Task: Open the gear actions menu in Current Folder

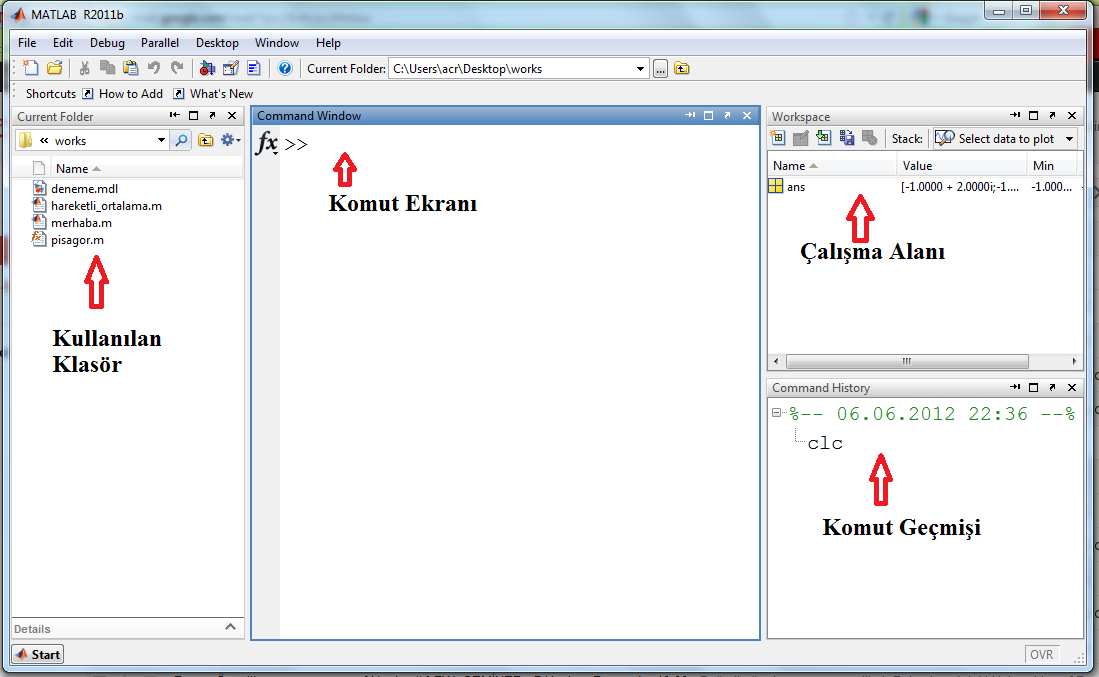Action: pos(230,140)
